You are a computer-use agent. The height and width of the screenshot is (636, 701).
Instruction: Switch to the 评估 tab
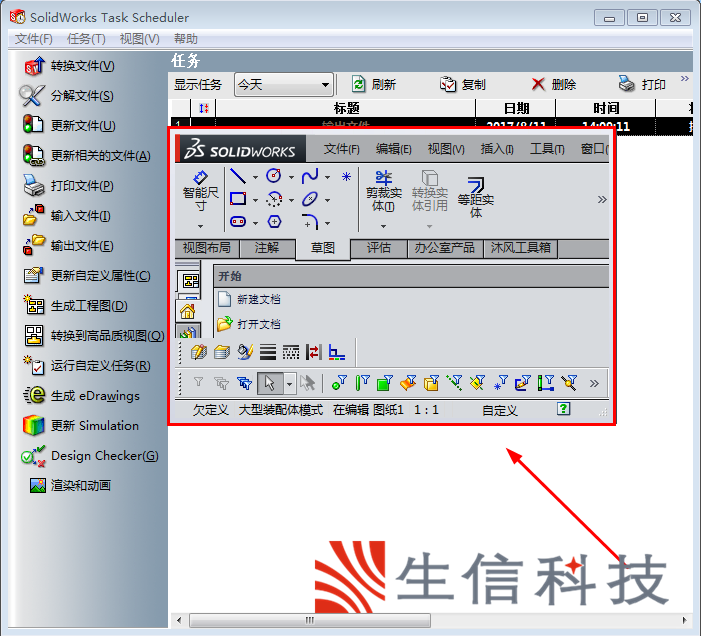click(379, 248)
